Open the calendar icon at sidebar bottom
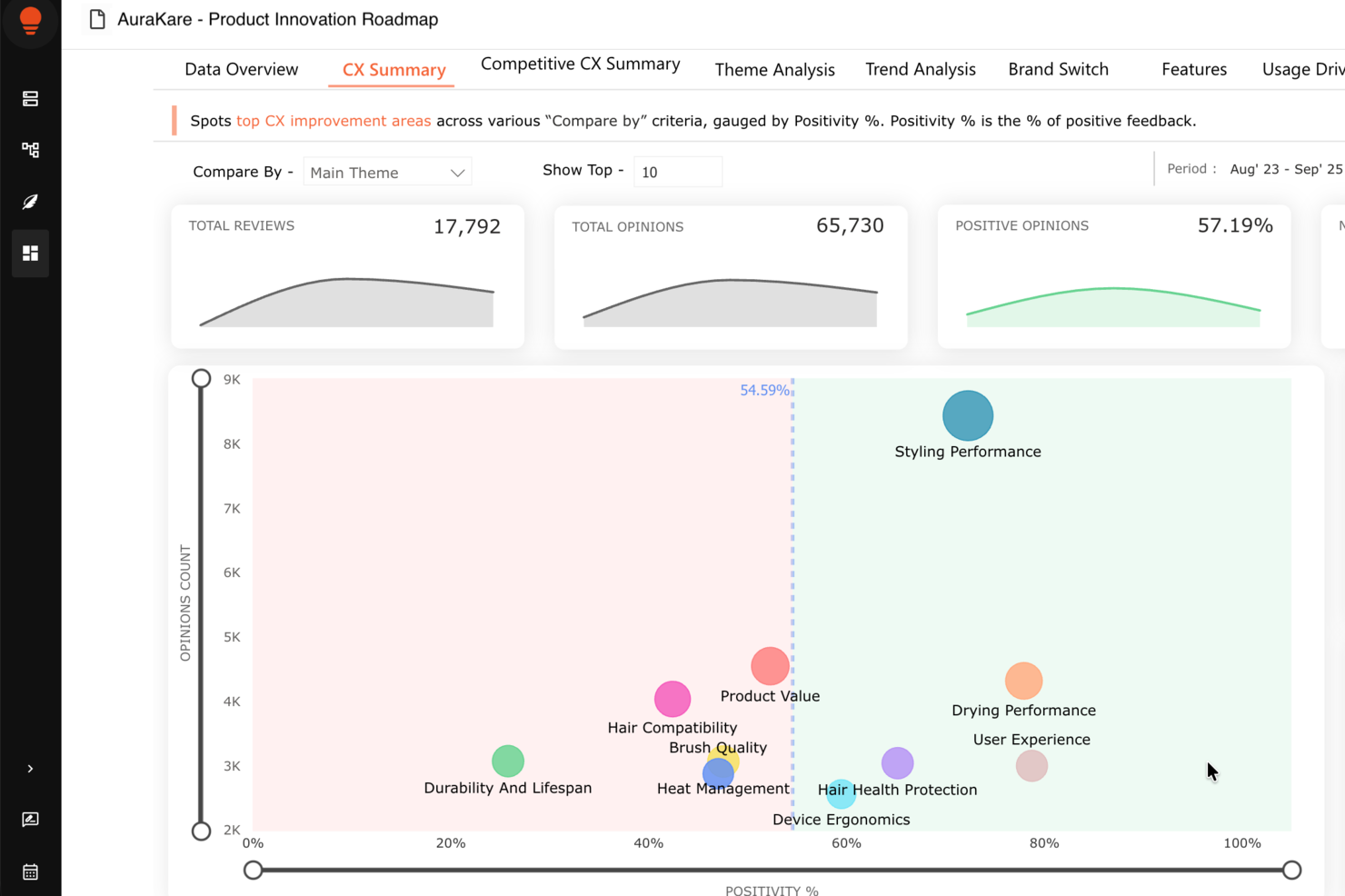The image size is (1345, 896). (30, 871)
